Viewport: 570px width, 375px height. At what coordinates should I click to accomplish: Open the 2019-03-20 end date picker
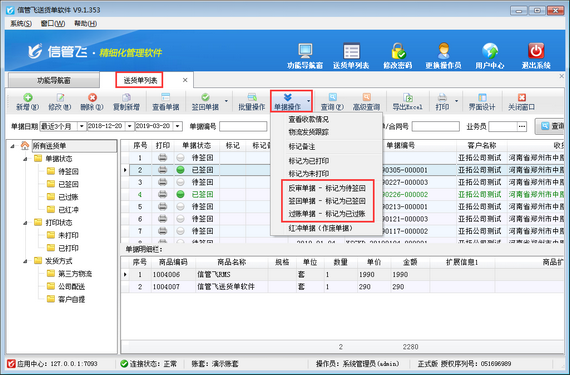point(177,126)
